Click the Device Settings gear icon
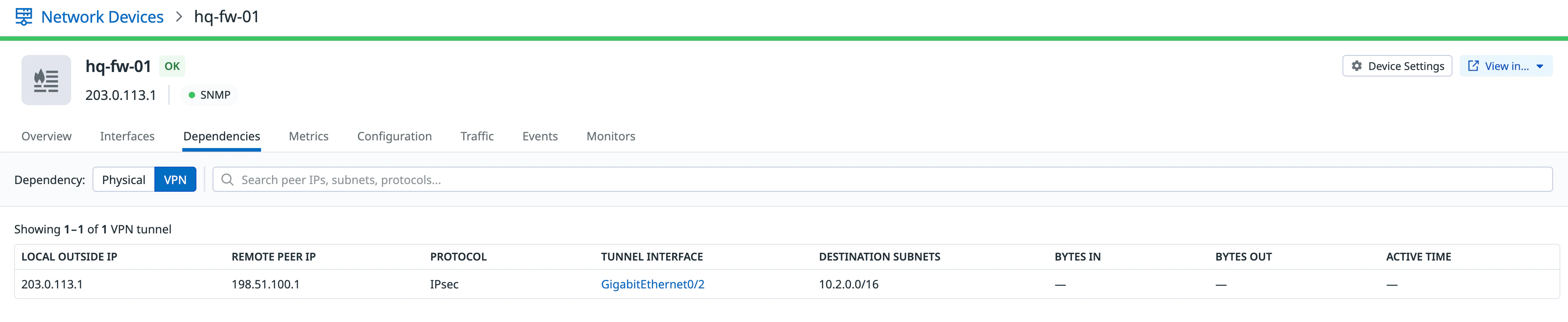Image resolution: width=1568 pixels, height=322 pixels. click(1357, 66)
